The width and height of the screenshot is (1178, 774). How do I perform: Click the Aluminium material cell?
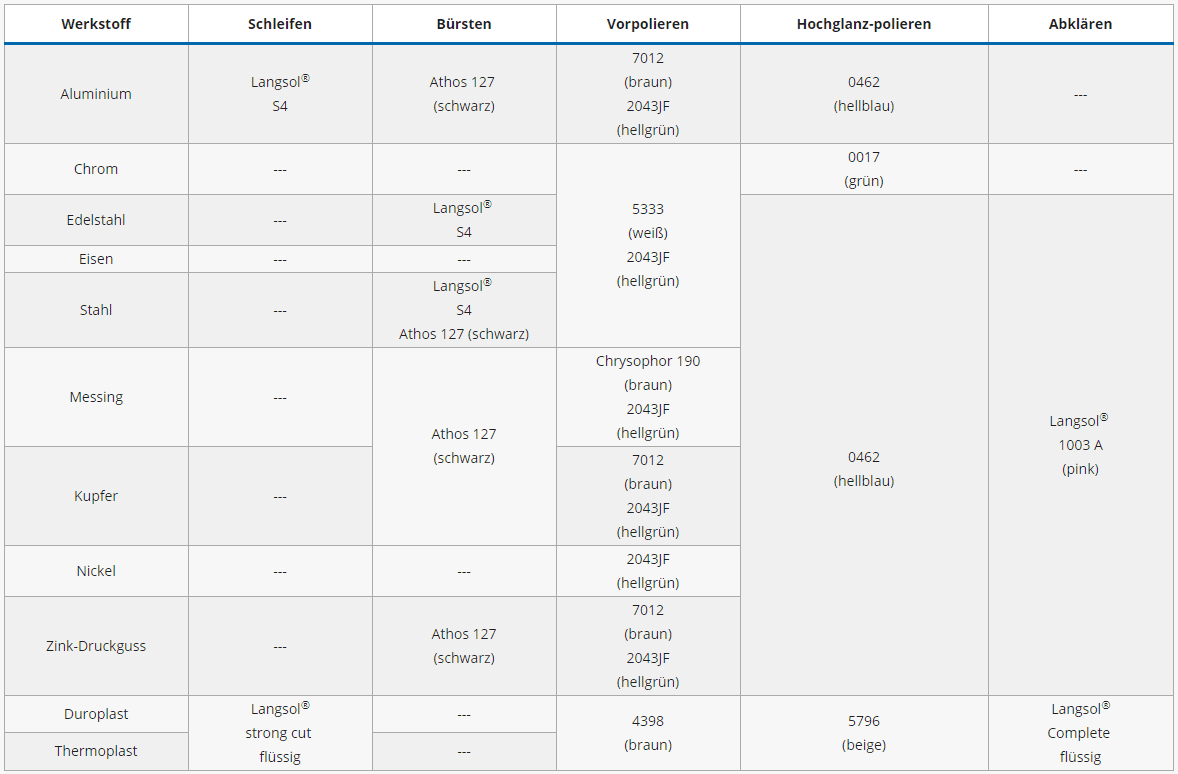[96, 94]
